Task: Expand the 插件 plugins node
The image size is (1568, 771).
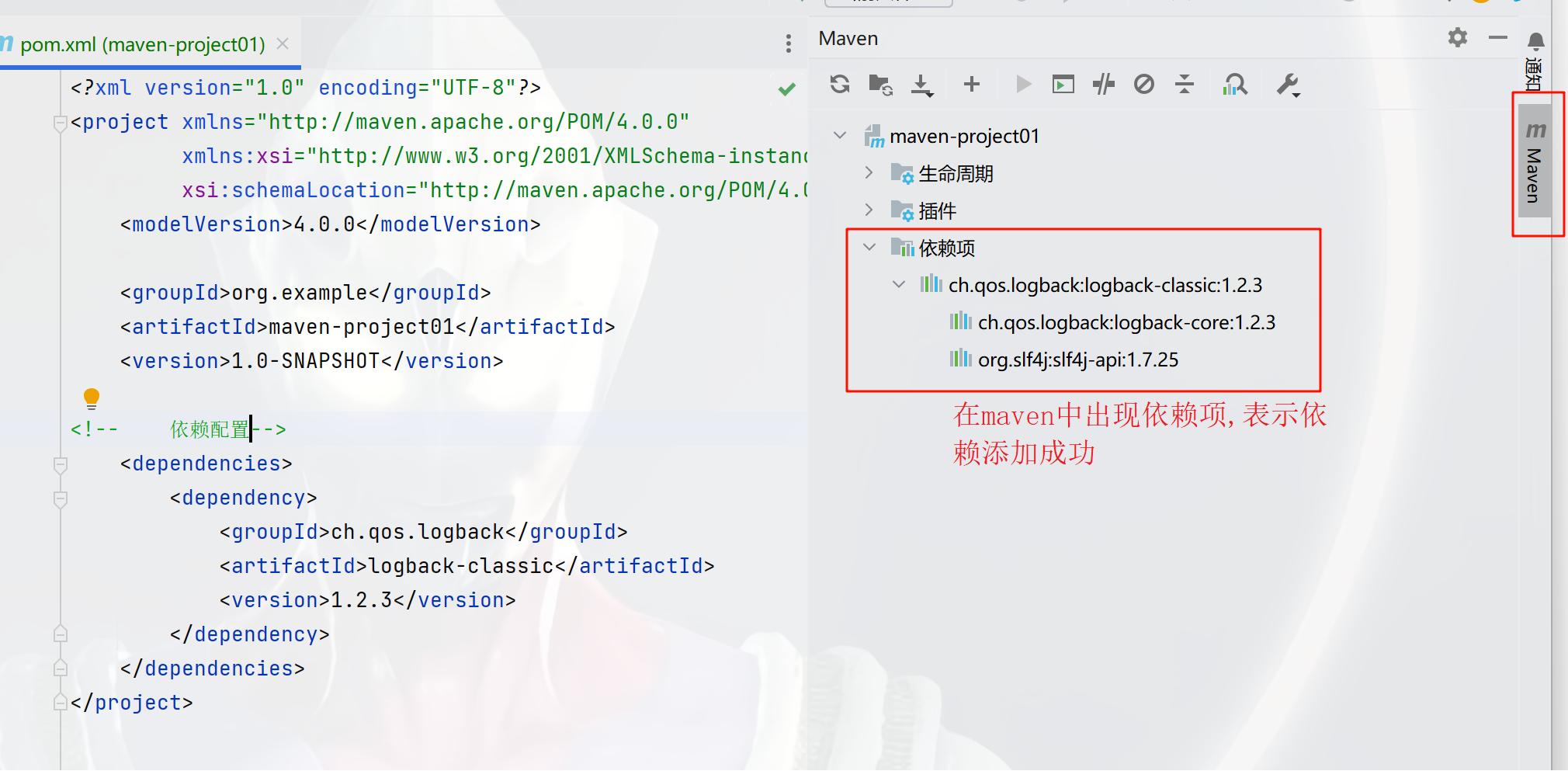Action: [x=868, y=210]
